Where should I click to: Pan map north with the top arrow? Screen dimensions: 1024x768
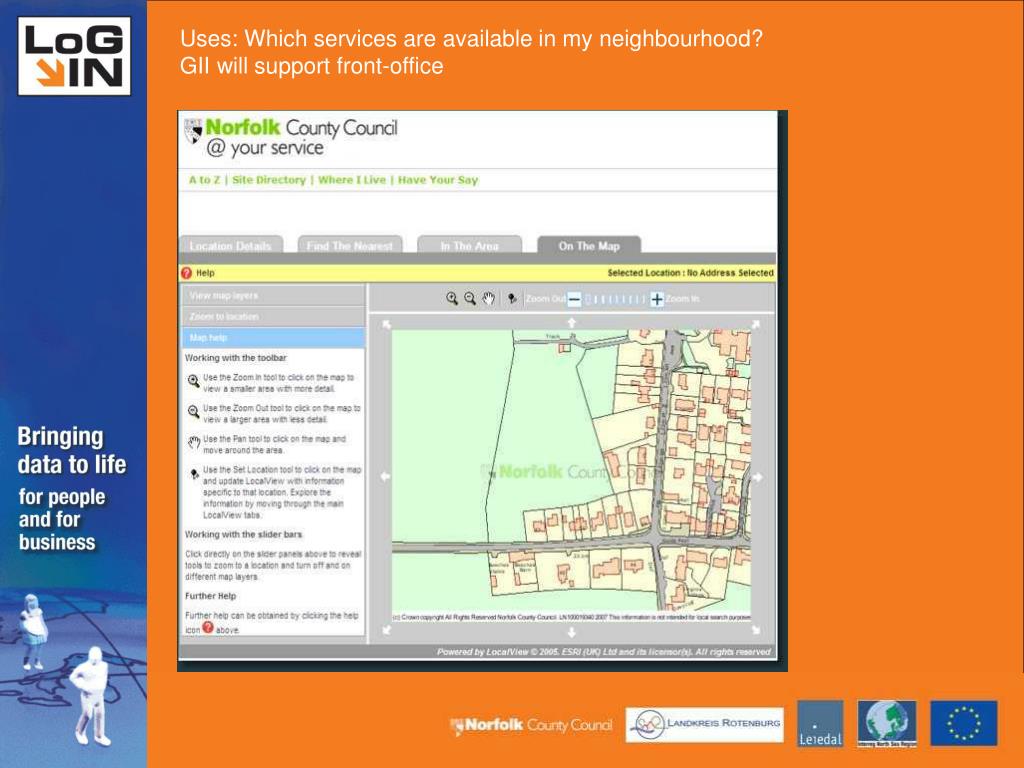571,323
